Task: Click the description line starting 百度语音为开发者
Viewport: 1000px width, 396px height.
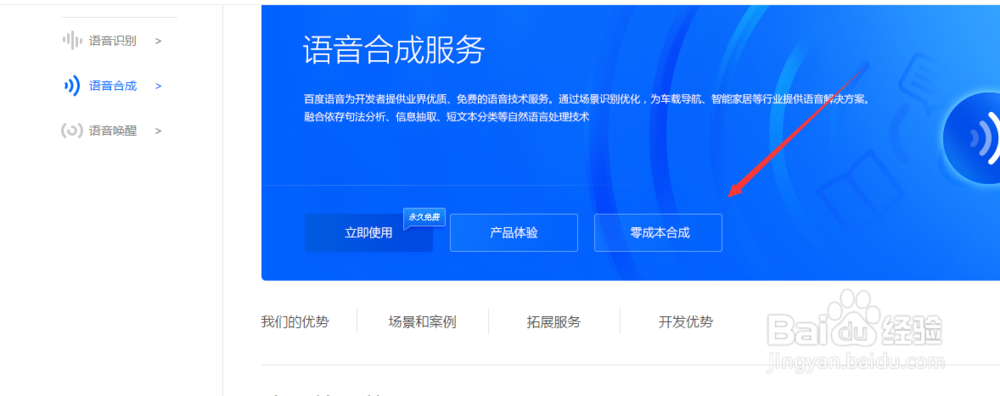Action: (x=587, y=100)
